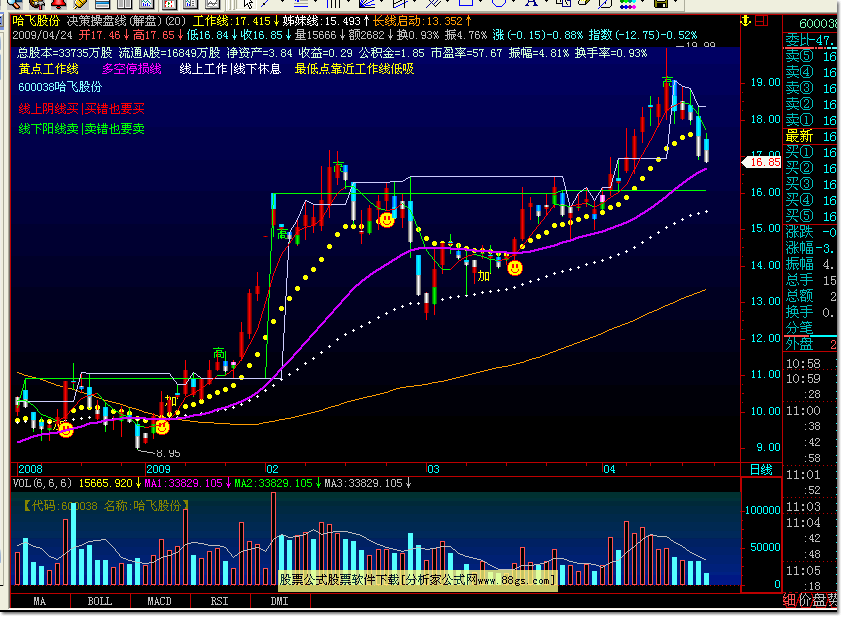Click the 03 month axis label
Image resolution: width=844 pixels, height=618 pixels.
coord(433,469)
